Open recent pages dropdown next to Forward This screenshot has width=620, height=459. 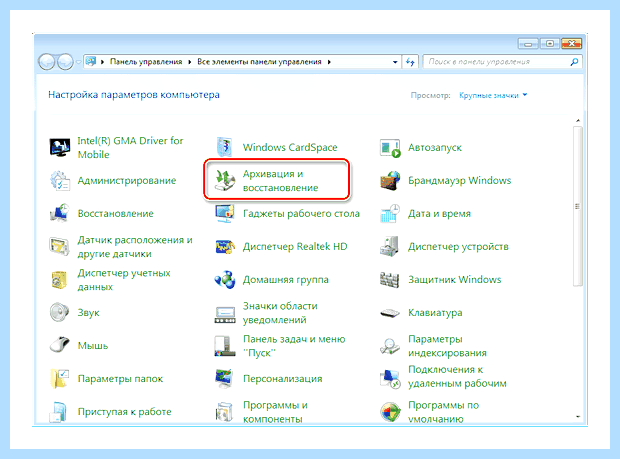pyautogui.click(x=78, y=62)
